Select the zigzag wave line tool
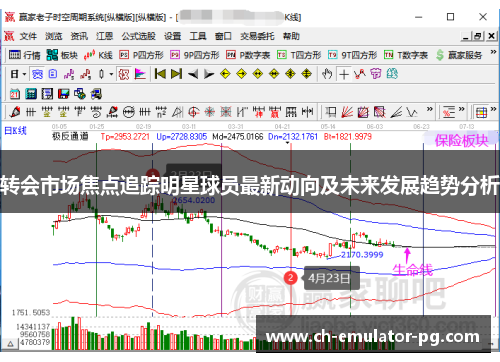 412,112
